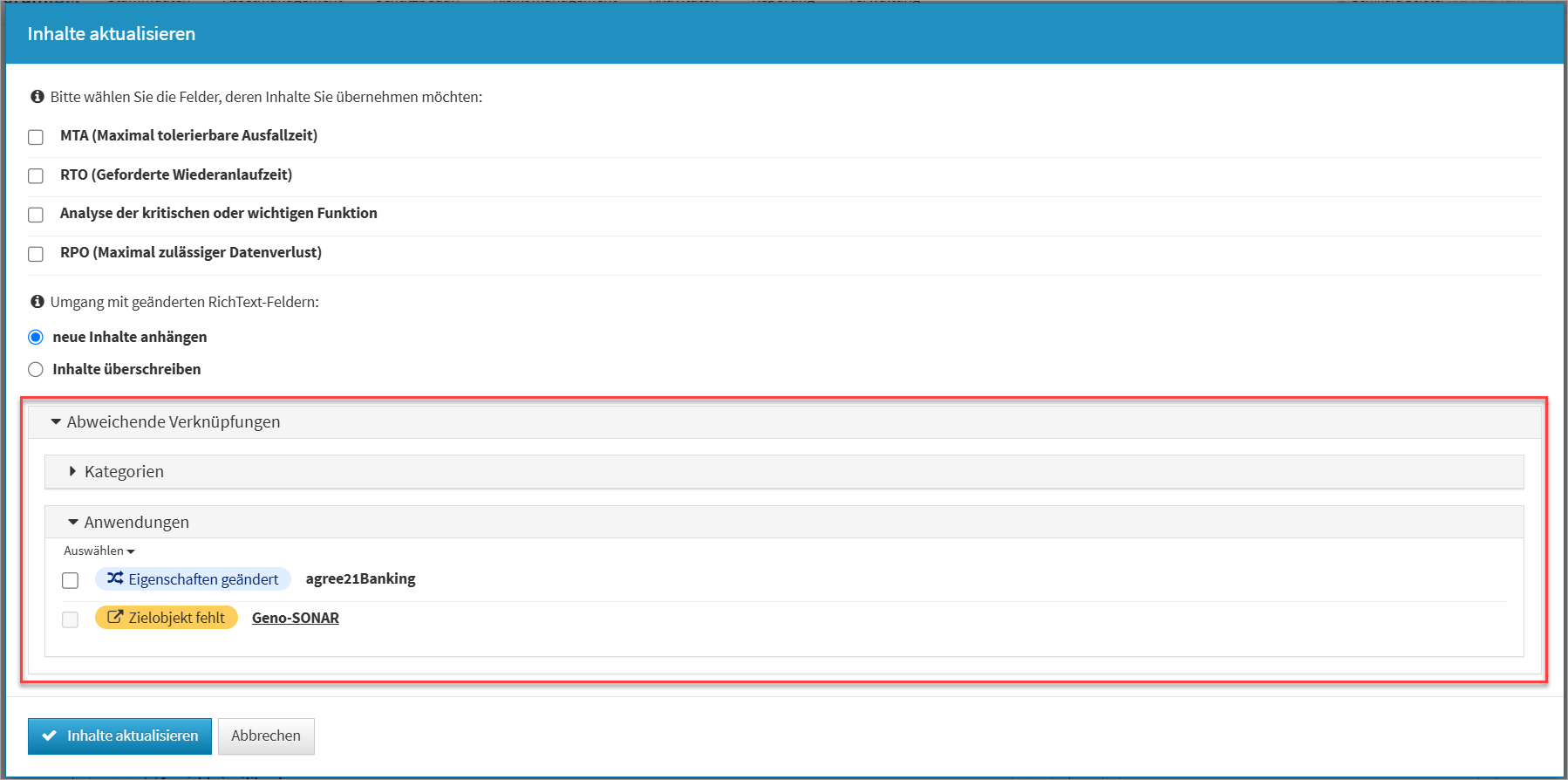Open the Auswählen dropdown
The image size is (1568, 780).
(99, 551)
